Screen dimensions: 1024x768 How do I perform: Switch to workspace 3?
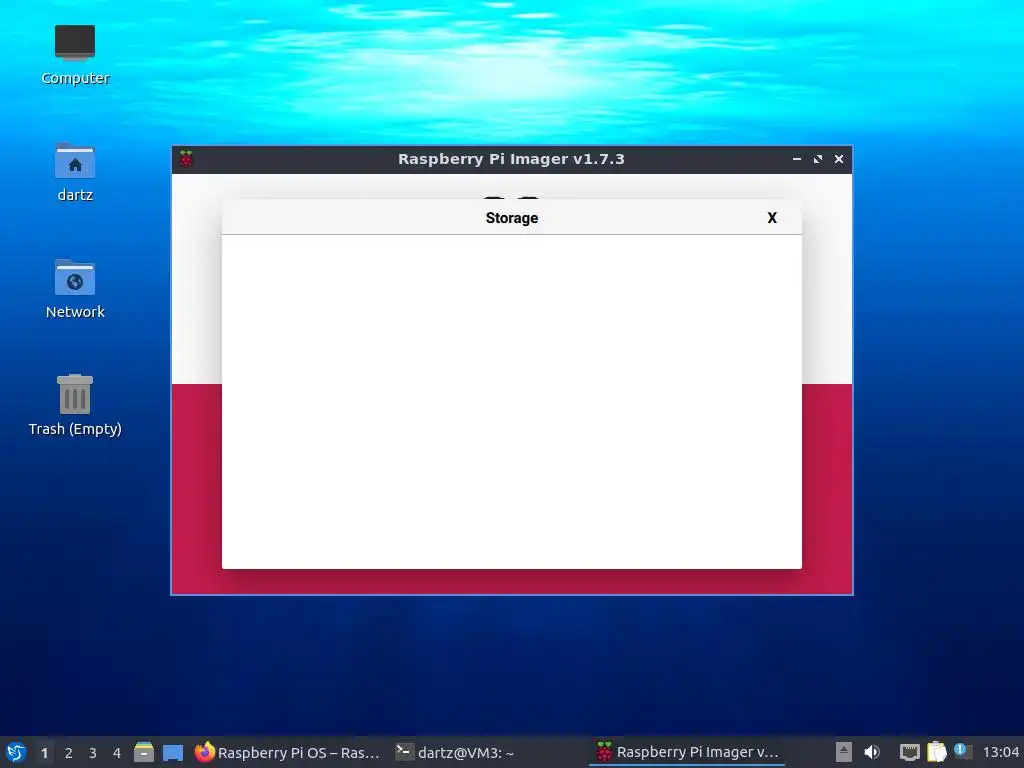[x=93, y=753]
